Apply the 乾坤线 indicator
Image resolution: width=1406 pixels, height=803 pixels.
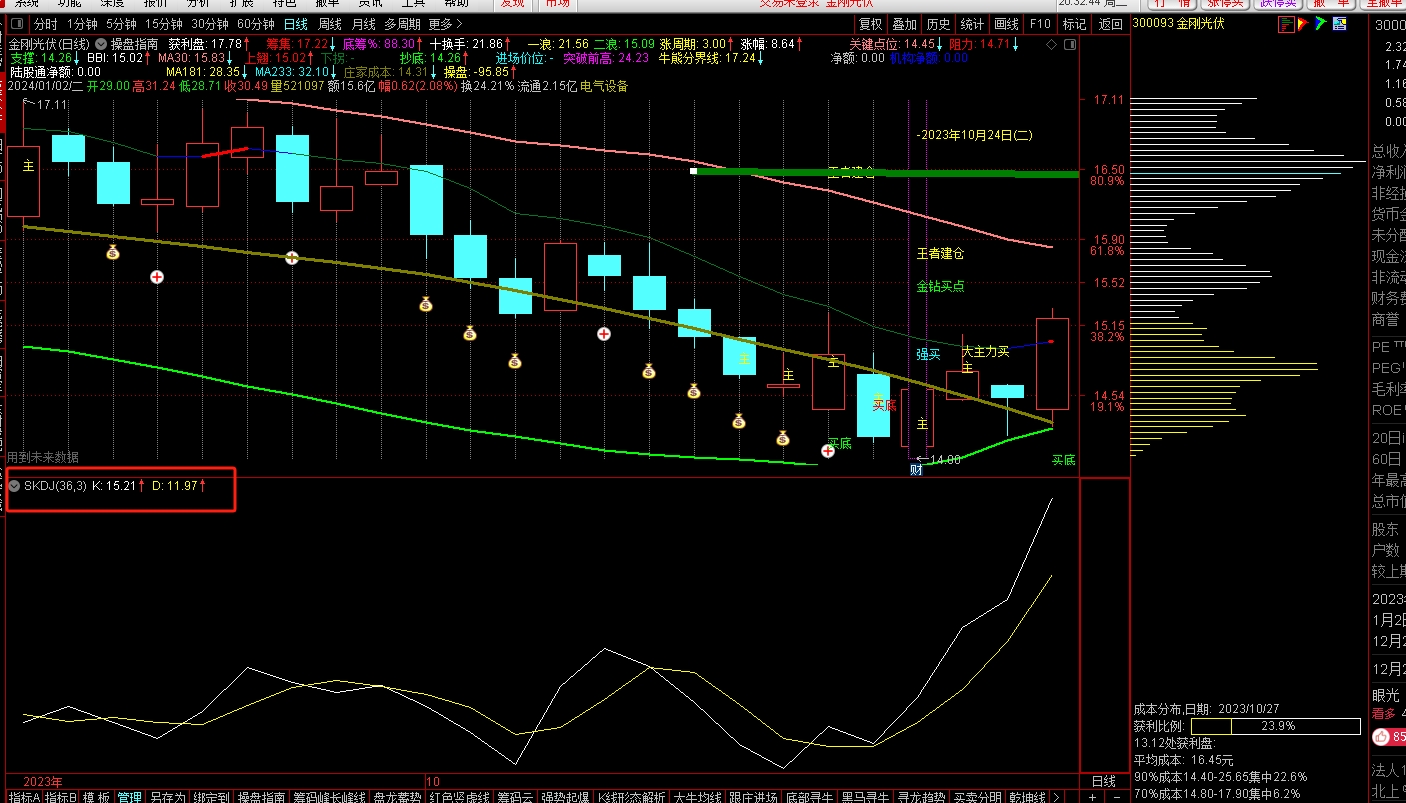point(1027,797)
